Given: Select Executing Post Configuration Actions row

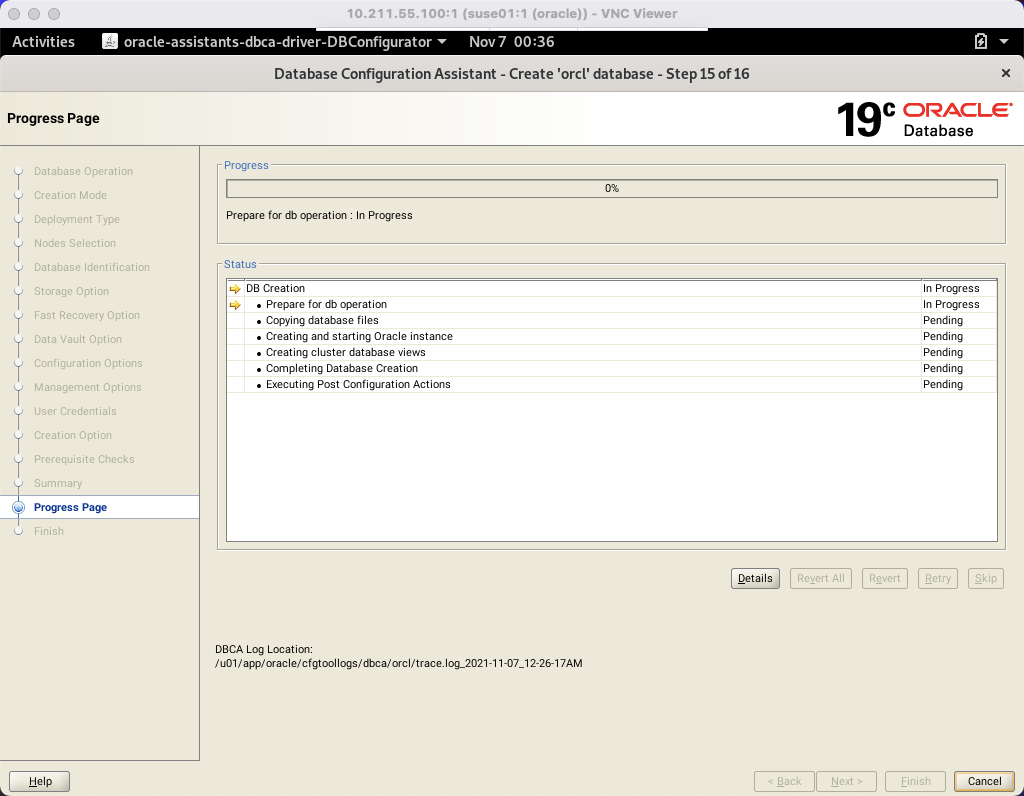Looking at the screenshot, I should [611, 385].
